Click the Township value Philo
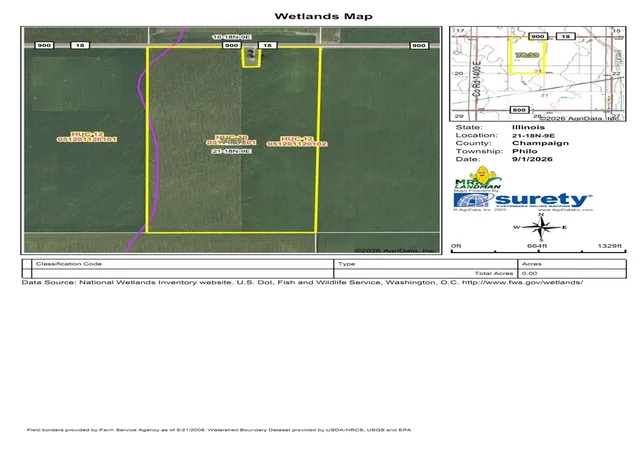Viewport: 640px width, 450px height. point(525,151)
